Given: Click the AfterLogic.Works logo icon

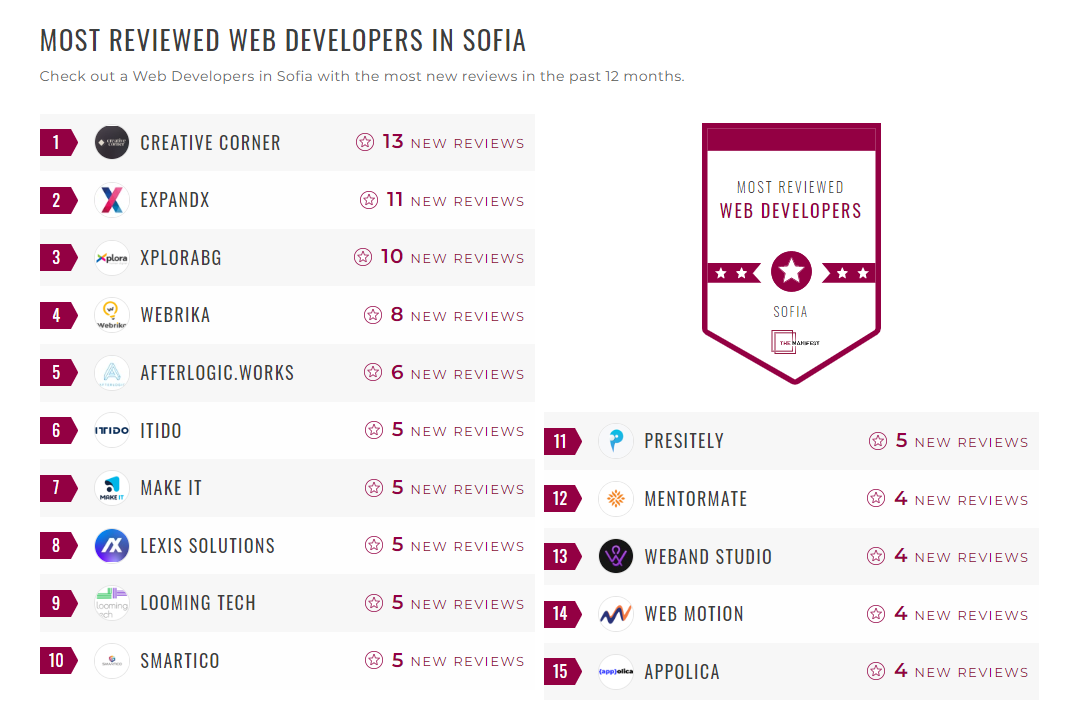Looking at the screenshot, I should click(112, 372).
